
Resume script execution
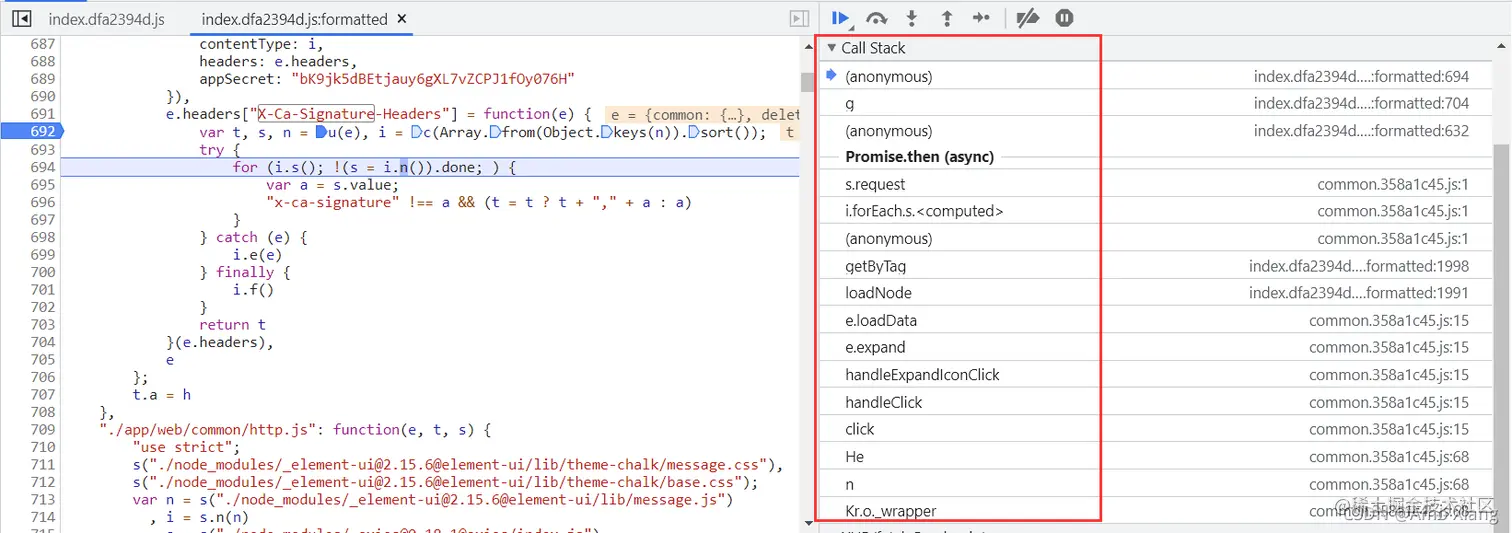click(x=841, y=18)
